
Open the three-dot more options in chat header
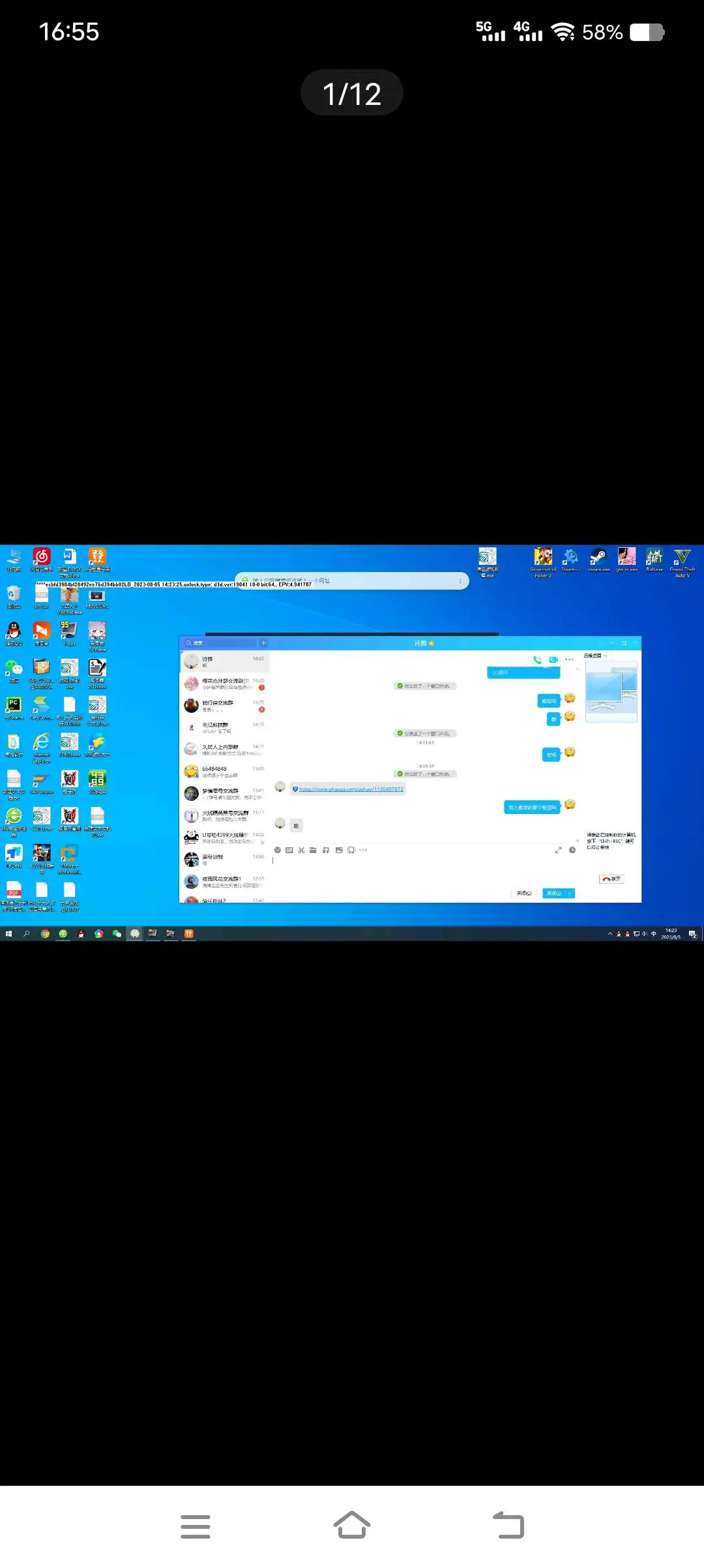tap(569, 659)
